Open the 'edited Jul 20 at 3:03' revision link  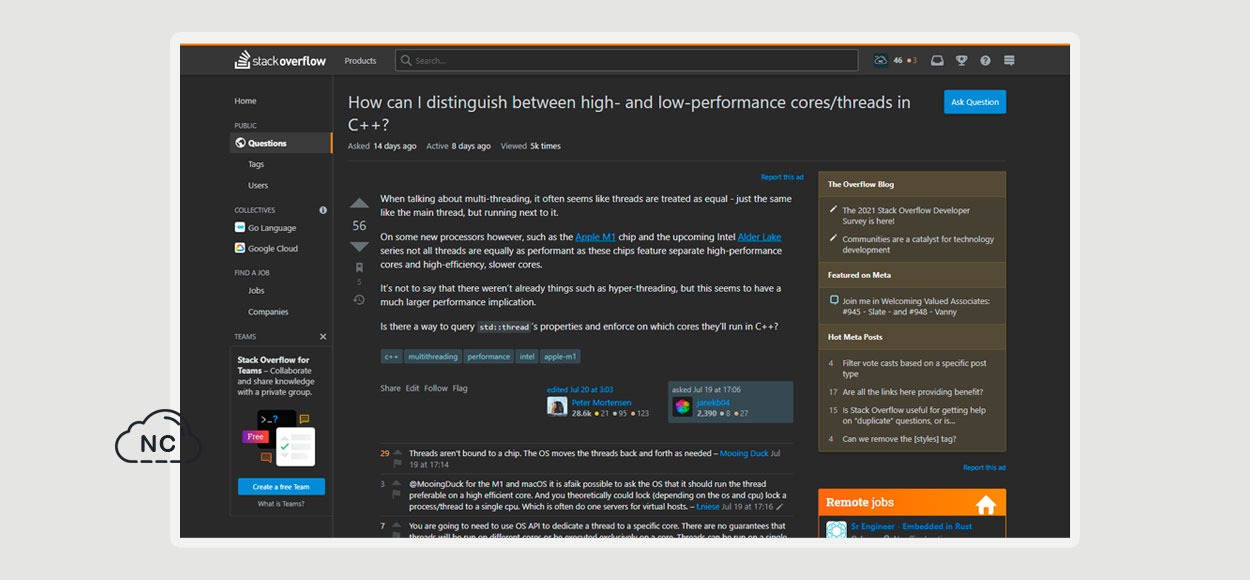[x=580, y=389]
